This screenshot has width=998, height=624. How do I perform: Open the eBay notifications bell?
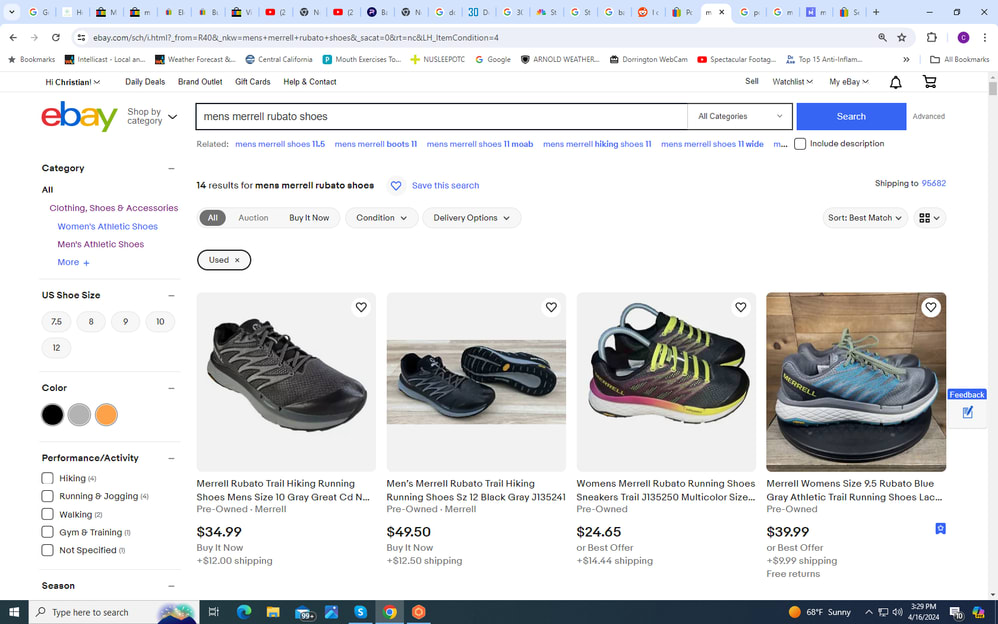click(896, 82)
